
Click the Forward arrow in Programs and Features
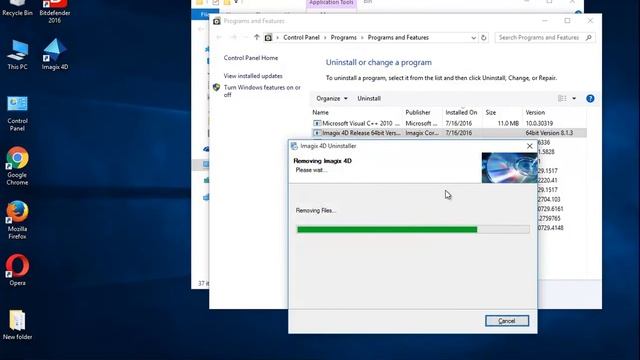(x=234, y=38)
